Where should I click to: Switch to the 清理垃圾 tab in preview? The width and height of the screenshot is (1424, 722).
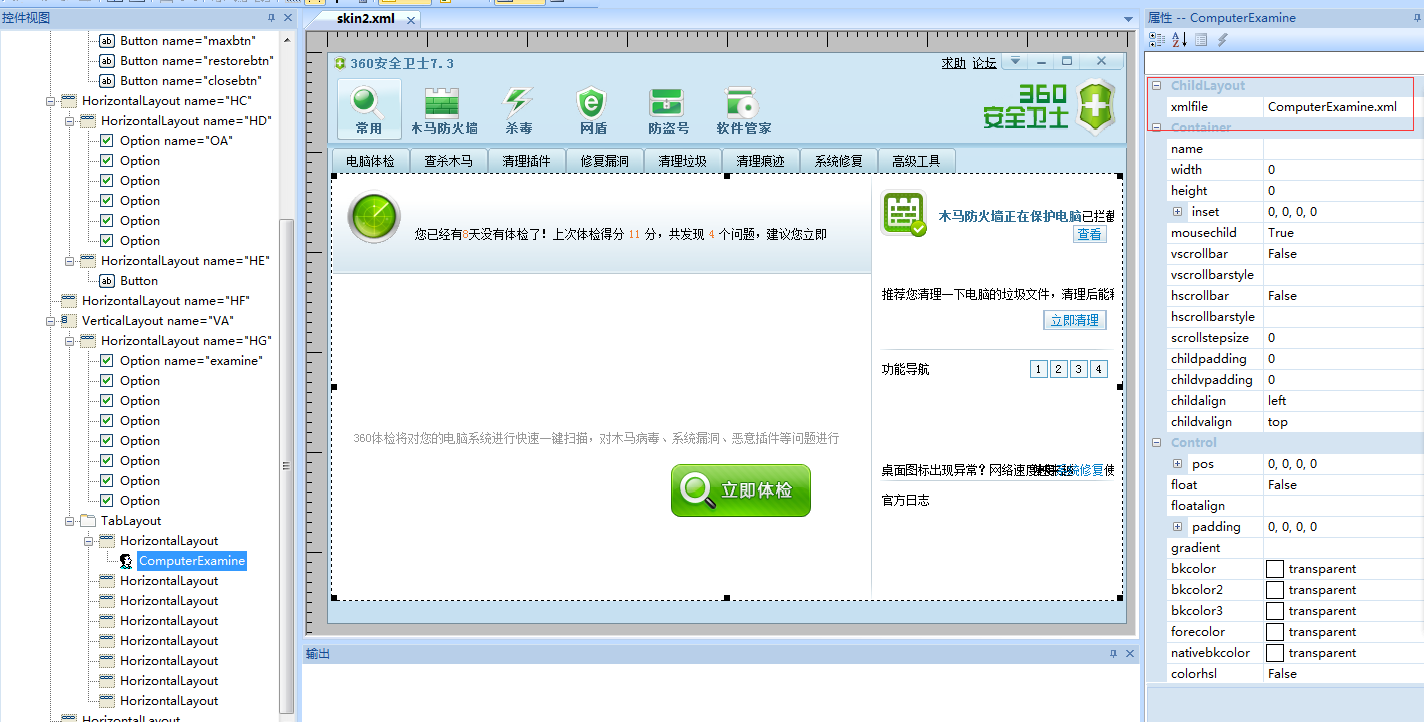[682, 160]
